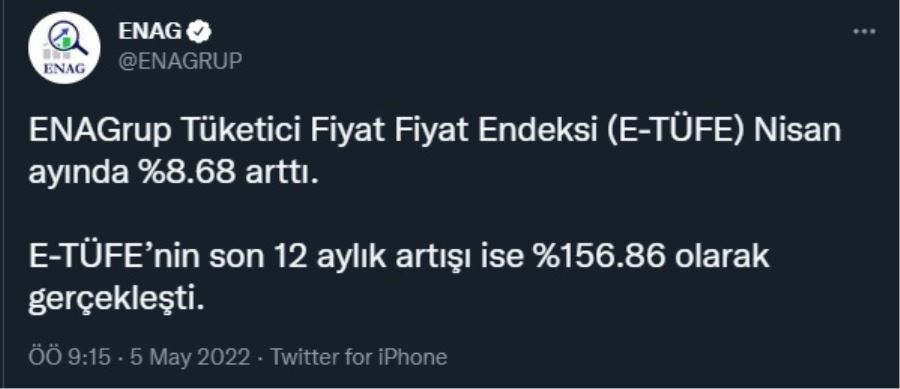Image resolution: width=900 pixels, height=389 pixels.
Task: Open the ENAG profile avatar
Action: point(64,48)
